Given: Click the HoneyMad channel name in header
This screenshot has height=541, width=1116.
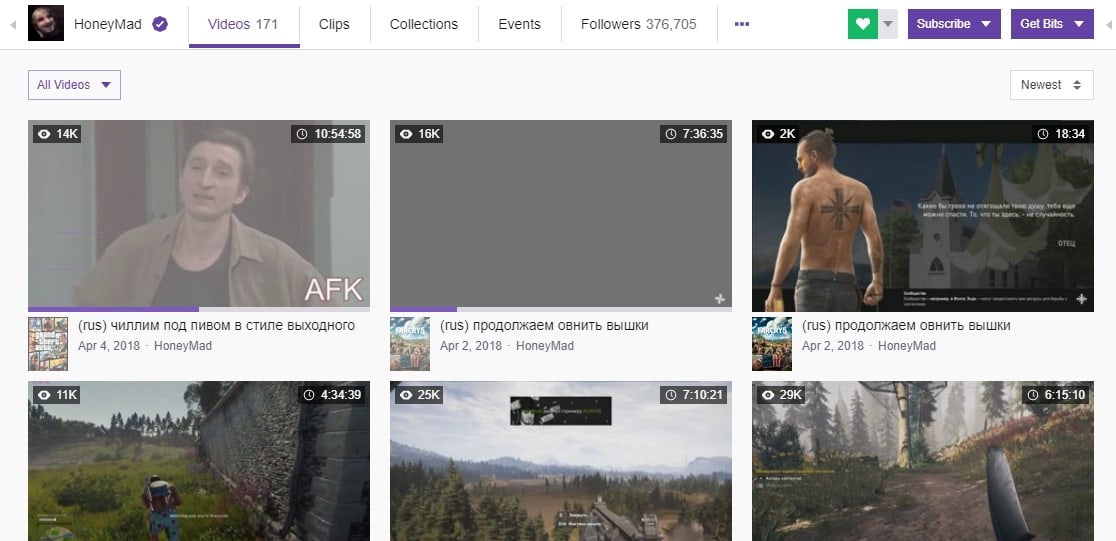Looking at the screenshot, I should point(107,24).
